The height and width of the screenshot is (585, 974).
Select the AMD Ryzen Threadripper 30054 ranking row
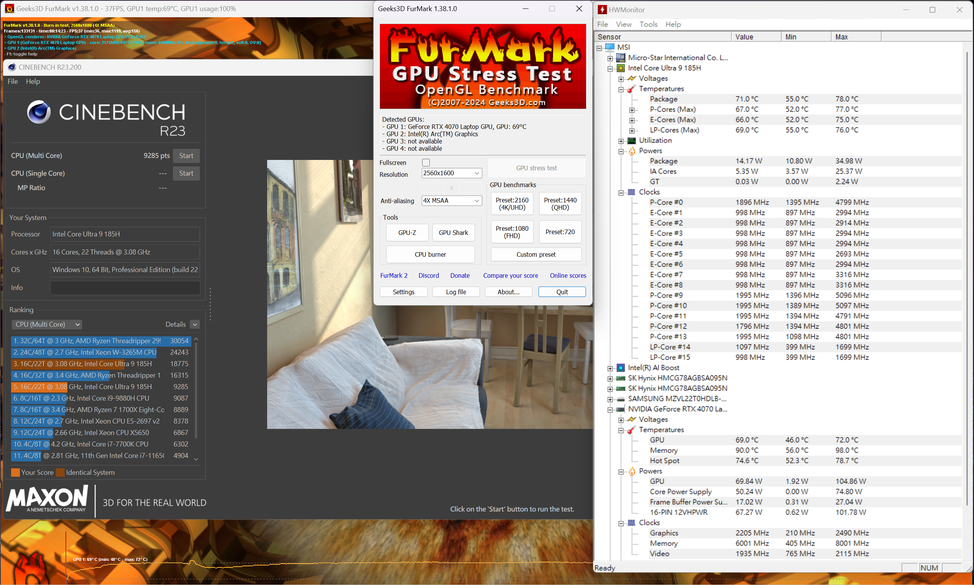tap(101, 341)
